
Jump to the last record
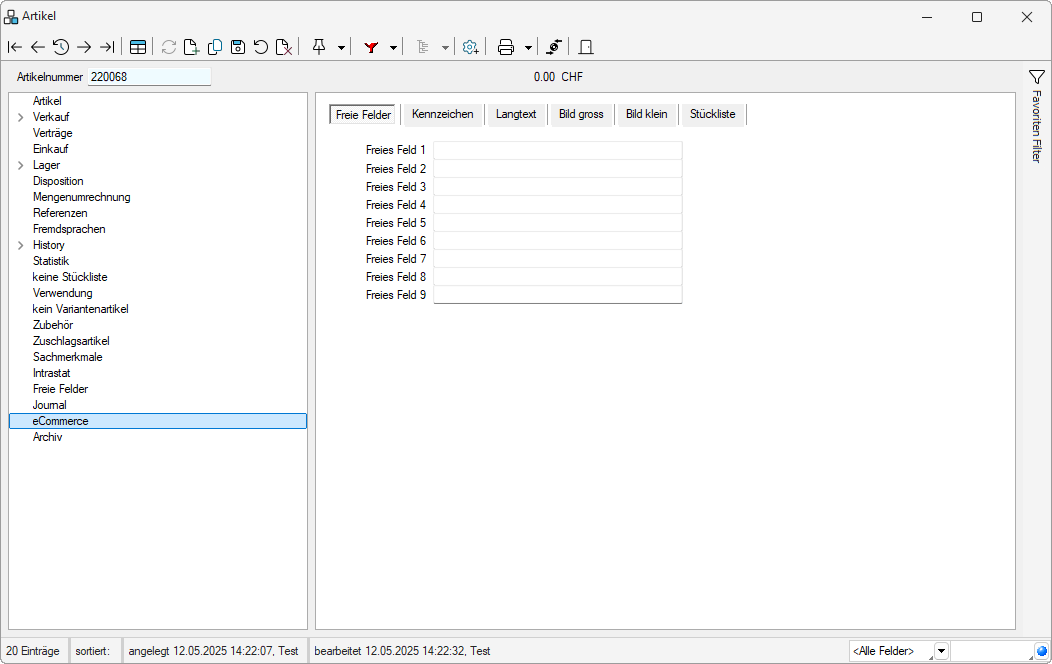pyautogui.click(x=107, y=47)
